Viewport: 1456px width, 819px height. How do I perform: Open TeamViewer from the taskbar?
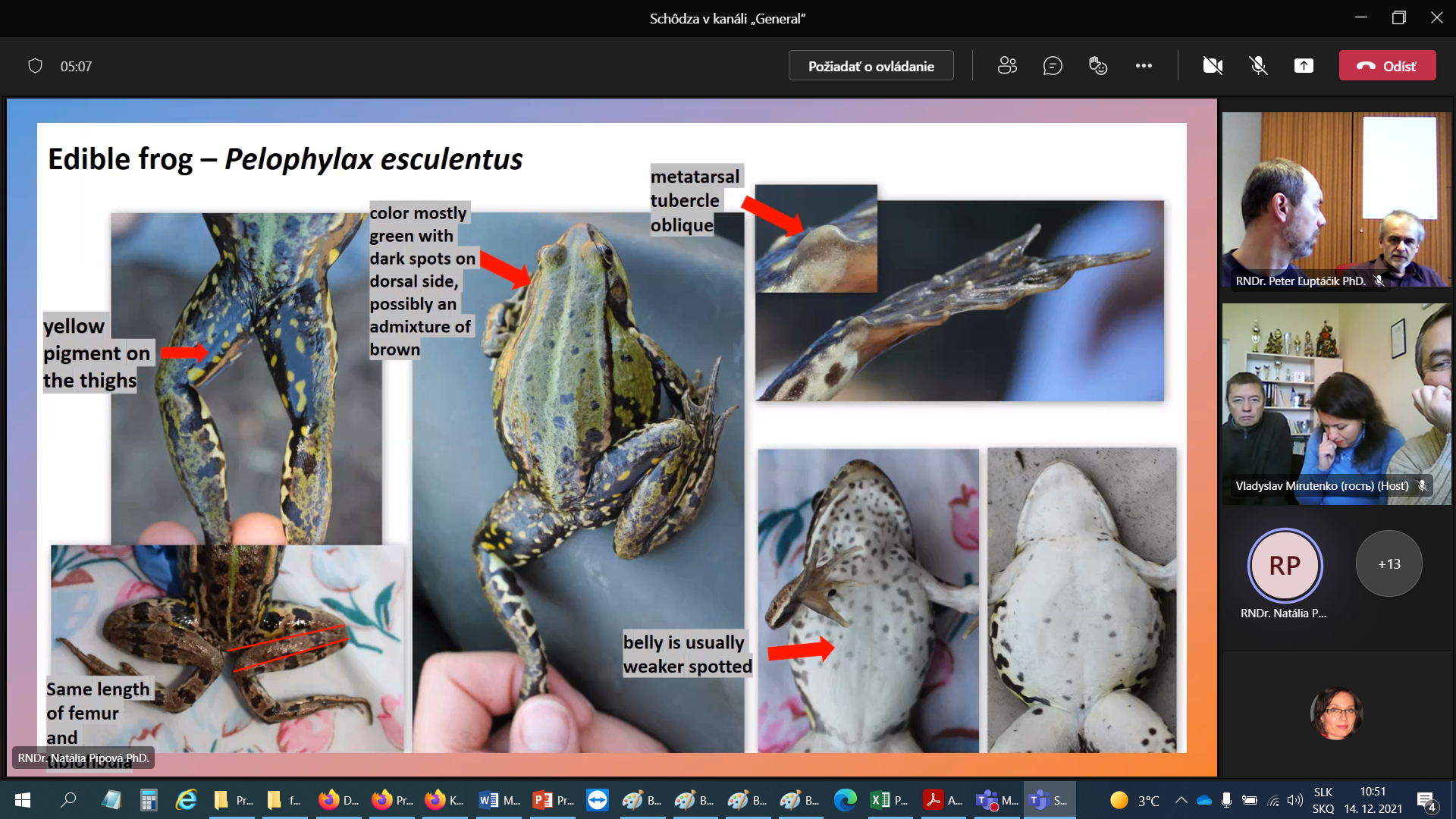(598, 800)
